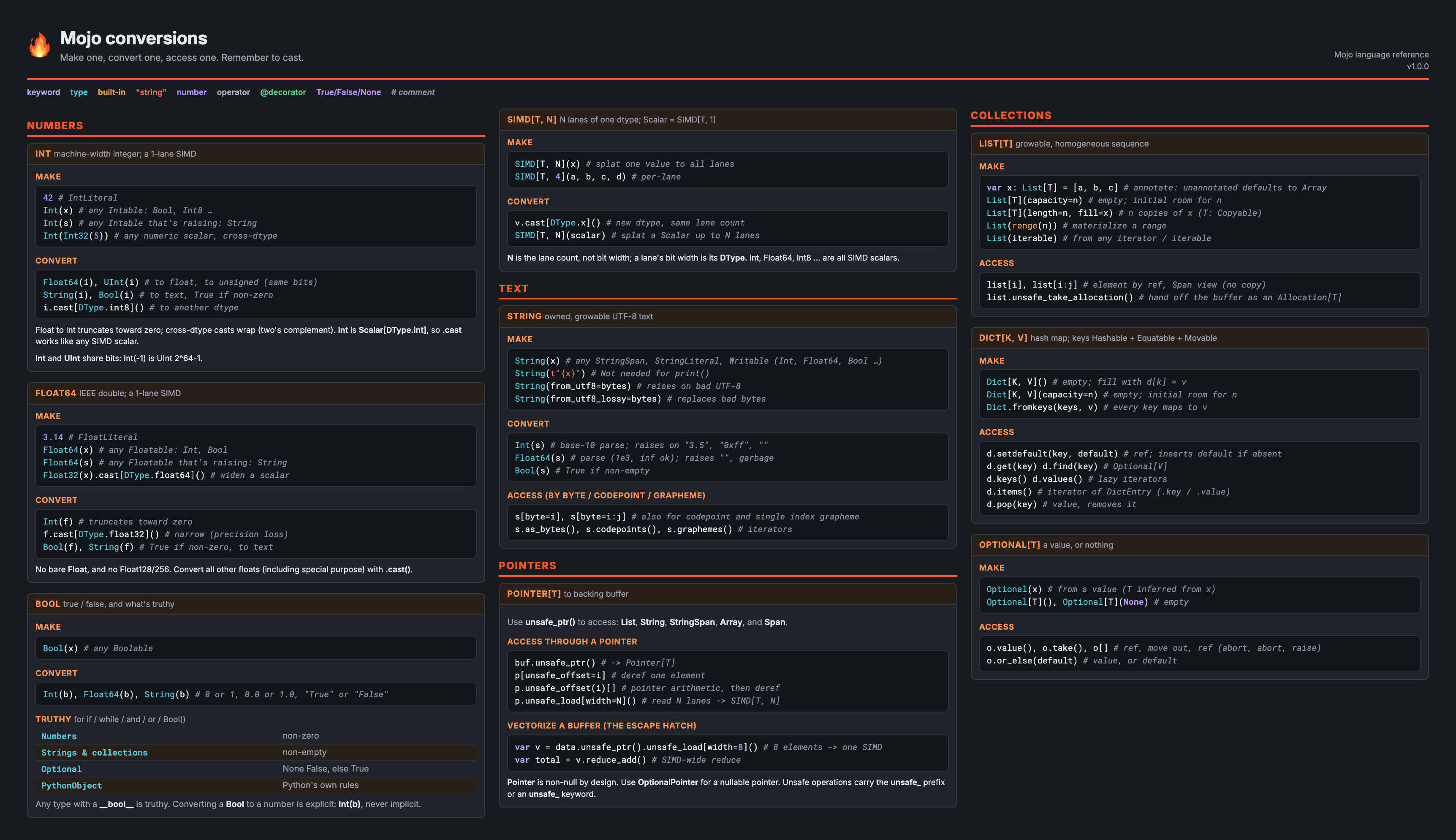The height and width of the screenshot is (840, 1456).
Task: Click the 'True/False/None' legend item
Action: (348, 92)
